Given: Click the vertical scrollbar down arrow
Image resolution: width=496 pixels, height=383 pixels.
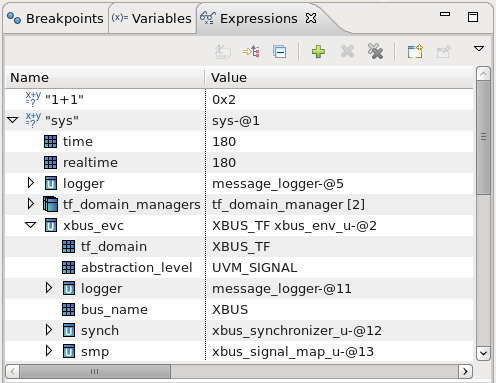Looking at the screenshot, I should [483, 353].
